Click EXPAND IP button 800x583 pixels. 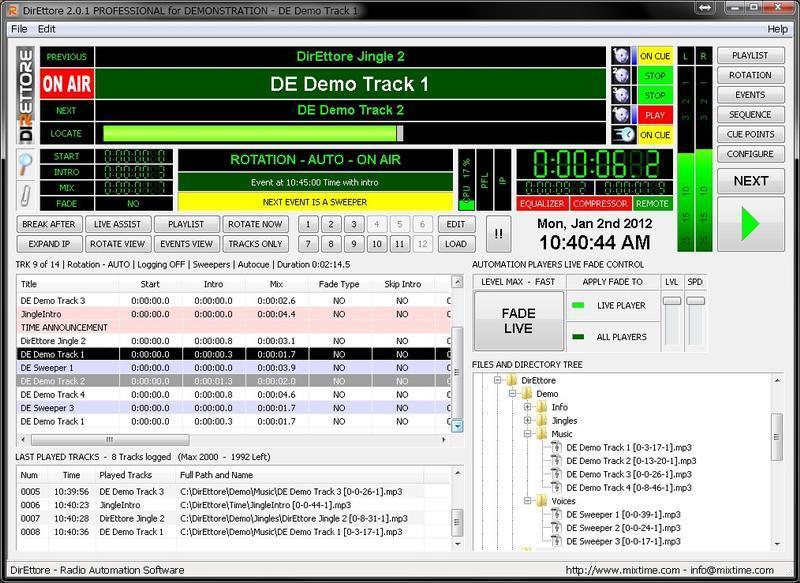(49, 244)
